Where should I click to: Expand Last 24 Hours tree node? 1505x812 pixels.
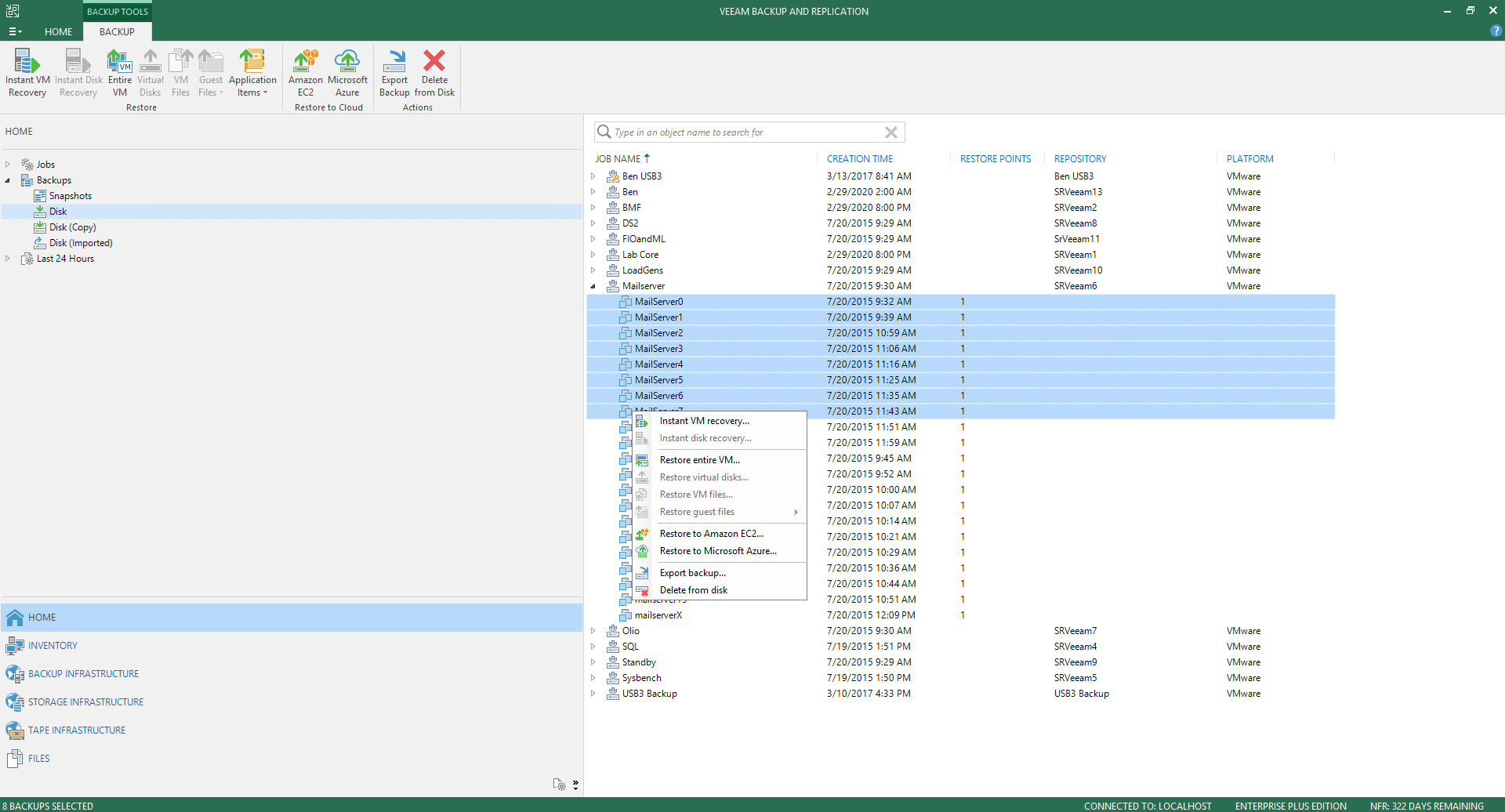click(x=8, y=259)
